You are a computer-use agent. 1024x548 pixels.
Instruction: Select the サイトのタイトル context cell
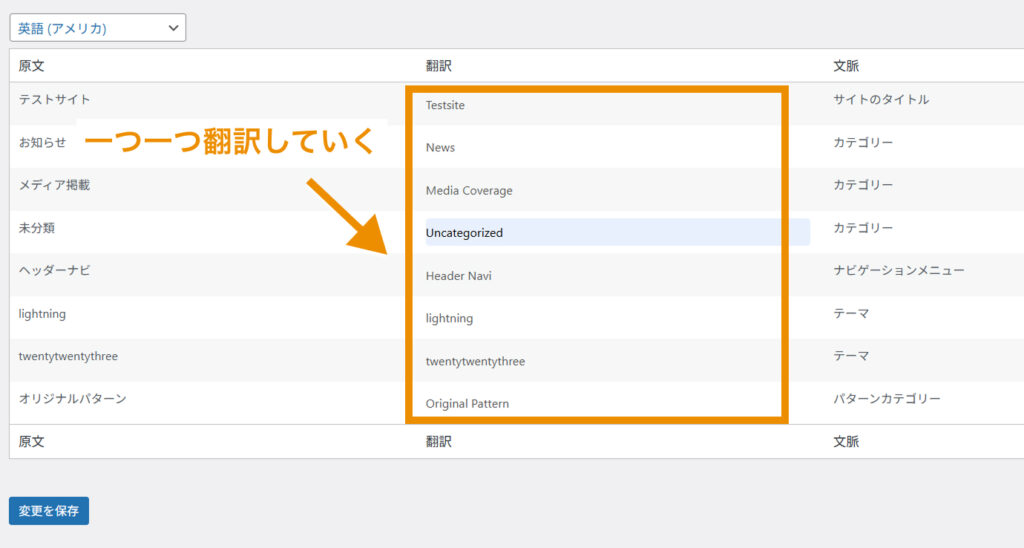coord(881,100)
